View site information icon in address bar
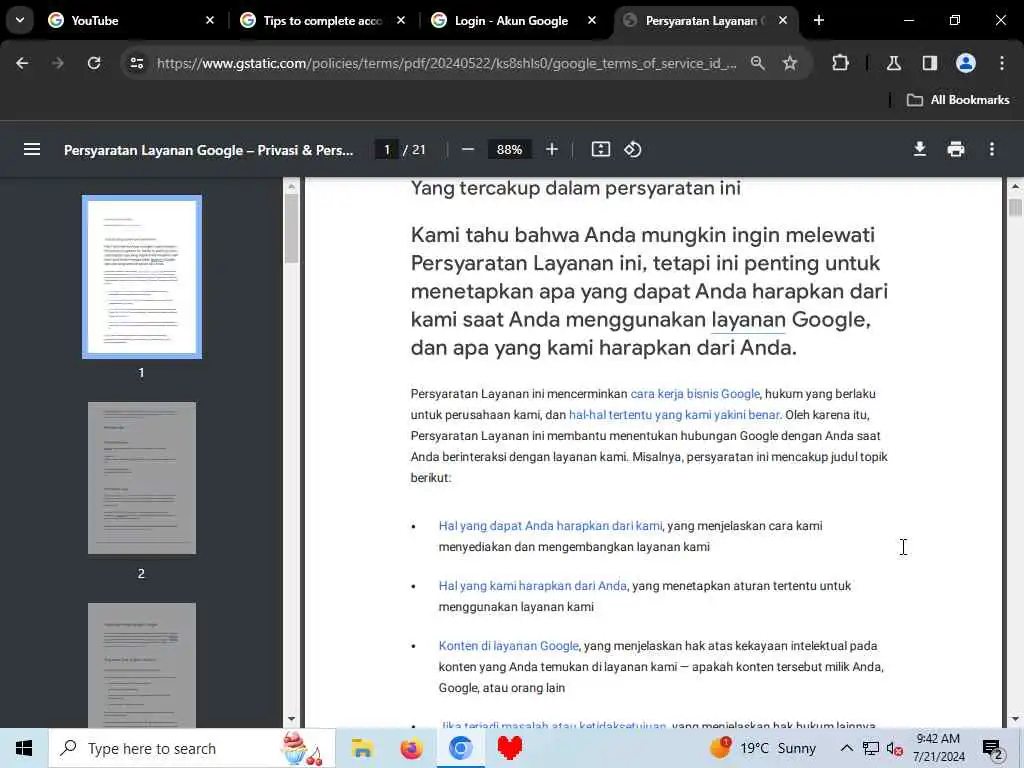1024x768 pixels. tap(136, 63)
